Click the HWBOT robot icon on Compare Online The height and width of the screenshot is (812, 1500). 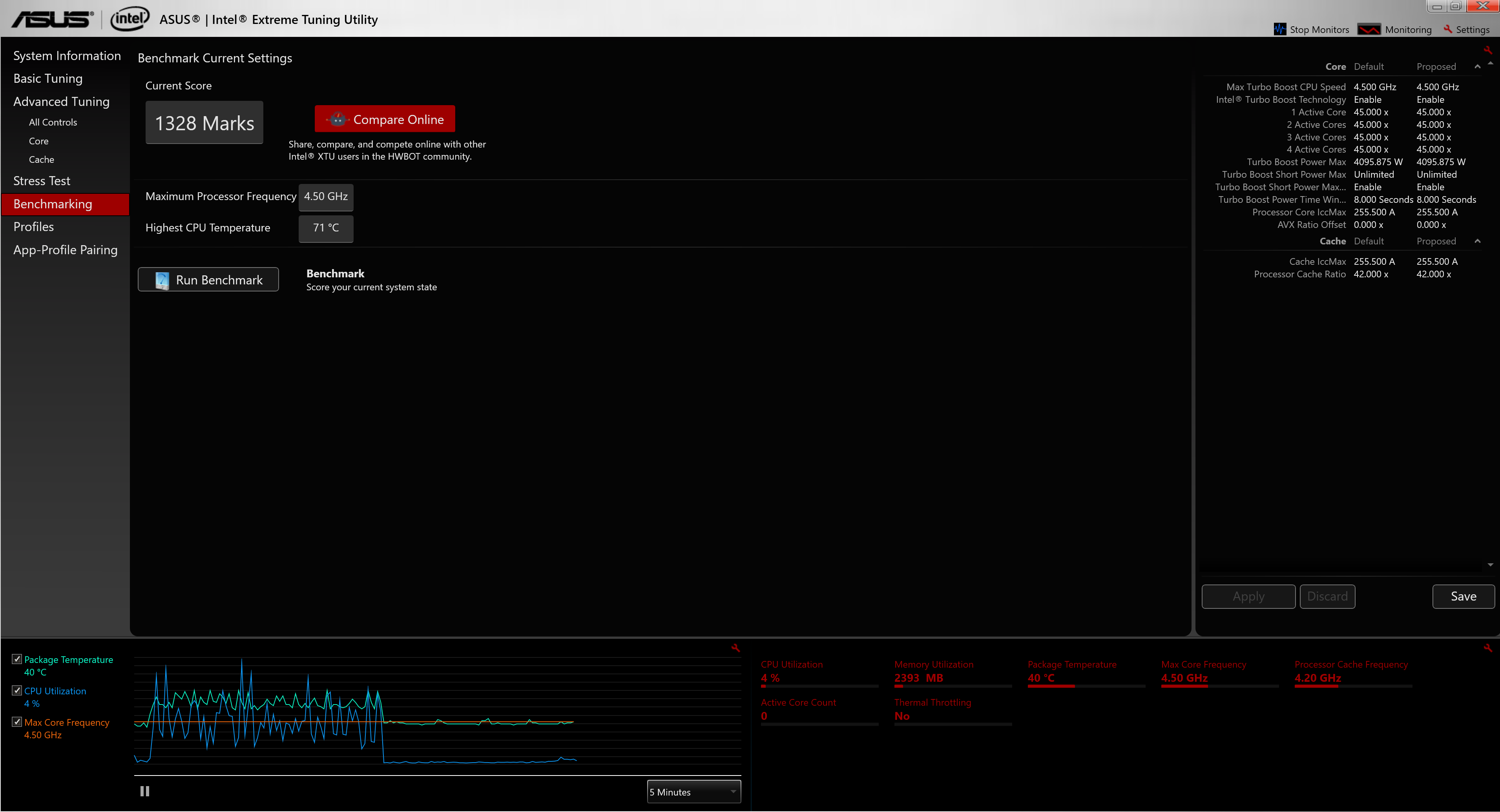click(x=338, y=119)
